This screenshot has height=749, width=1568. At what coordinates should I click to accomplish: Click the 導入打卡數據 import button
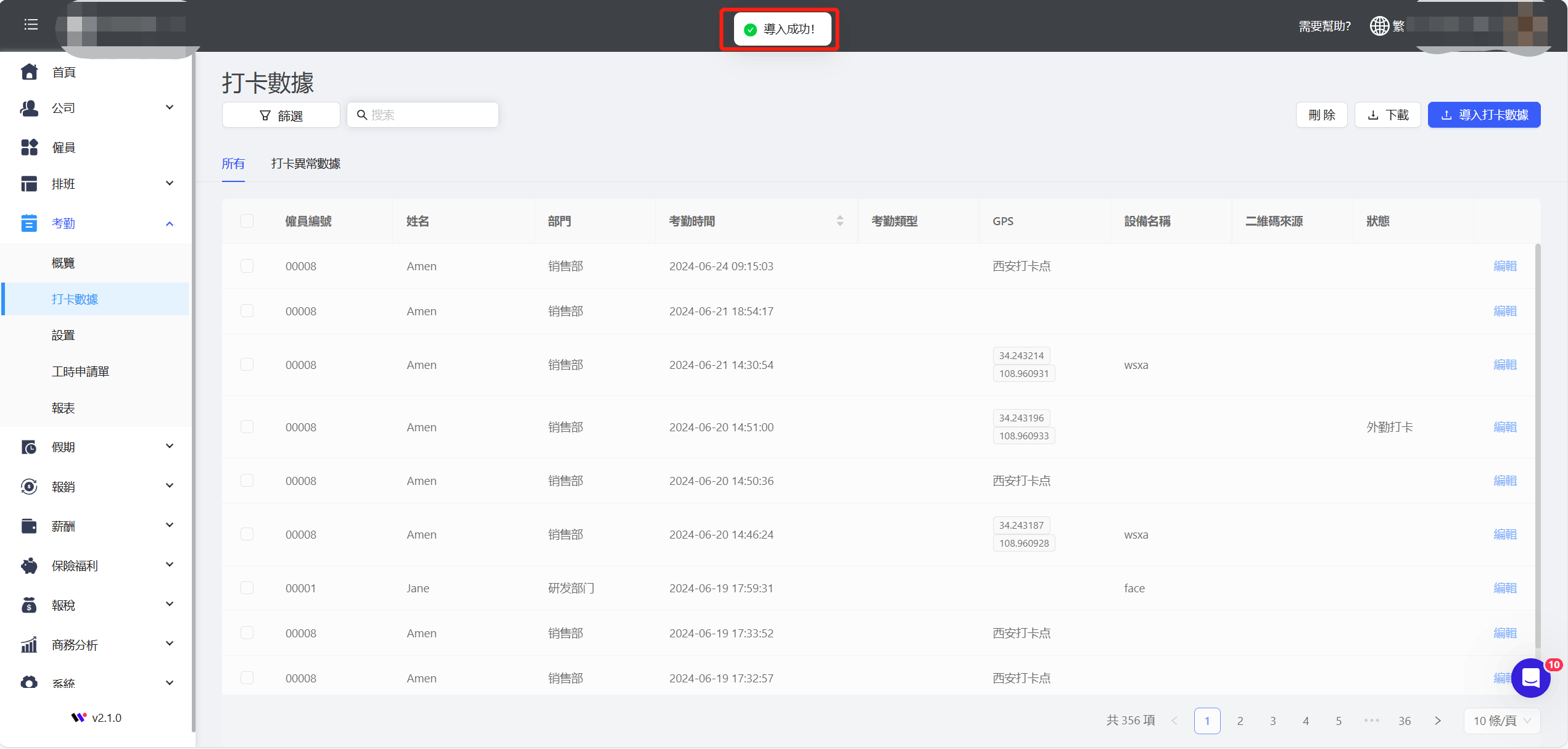(1483, 115)
